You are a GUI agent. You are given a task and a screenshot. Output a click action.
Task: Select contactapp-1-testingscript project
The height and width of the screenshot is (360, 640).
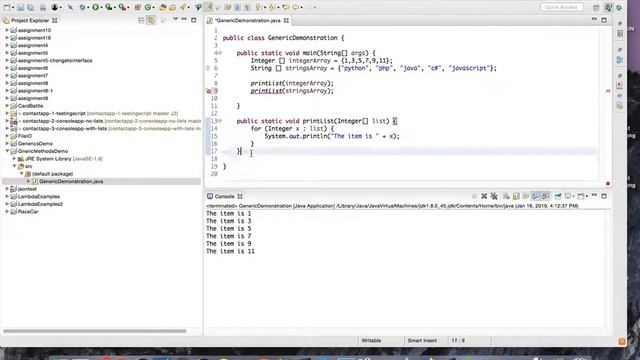54,113
